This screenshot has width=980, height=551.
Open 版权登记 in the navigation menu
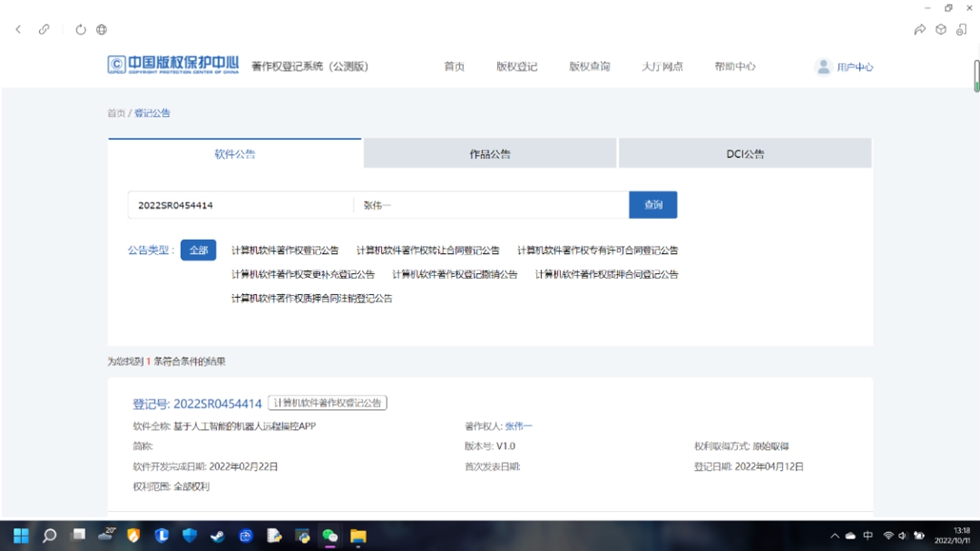(516, 67)
